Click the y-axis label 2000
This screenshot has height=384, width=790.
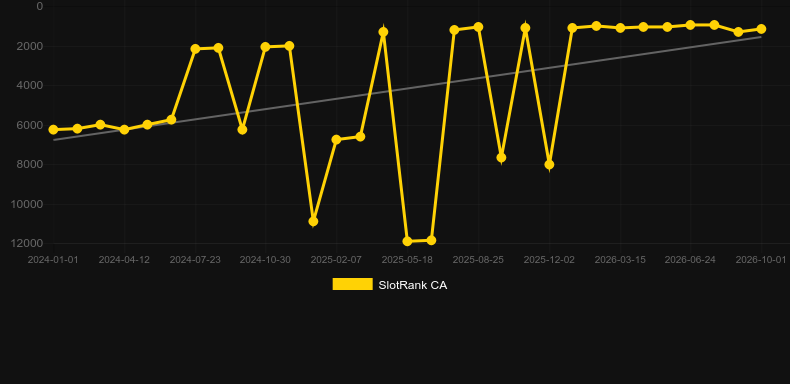click(x=30, y=46)
